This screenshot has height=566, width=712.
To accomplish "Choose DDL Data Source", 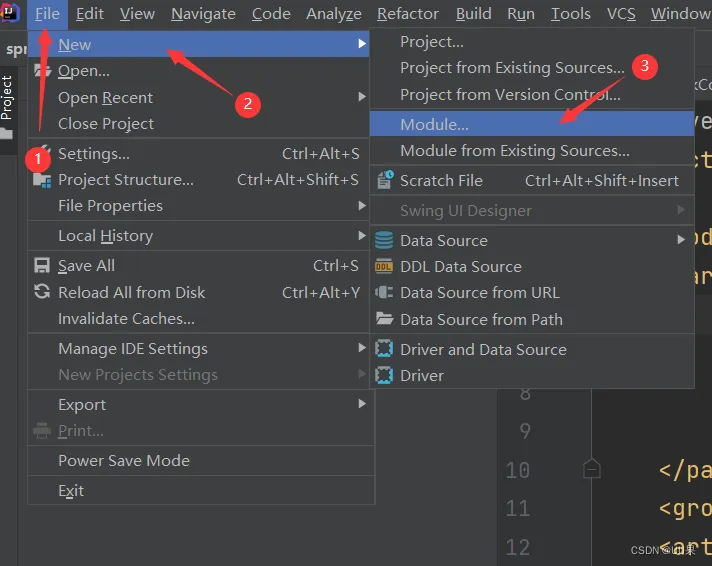I will (532, 267).
